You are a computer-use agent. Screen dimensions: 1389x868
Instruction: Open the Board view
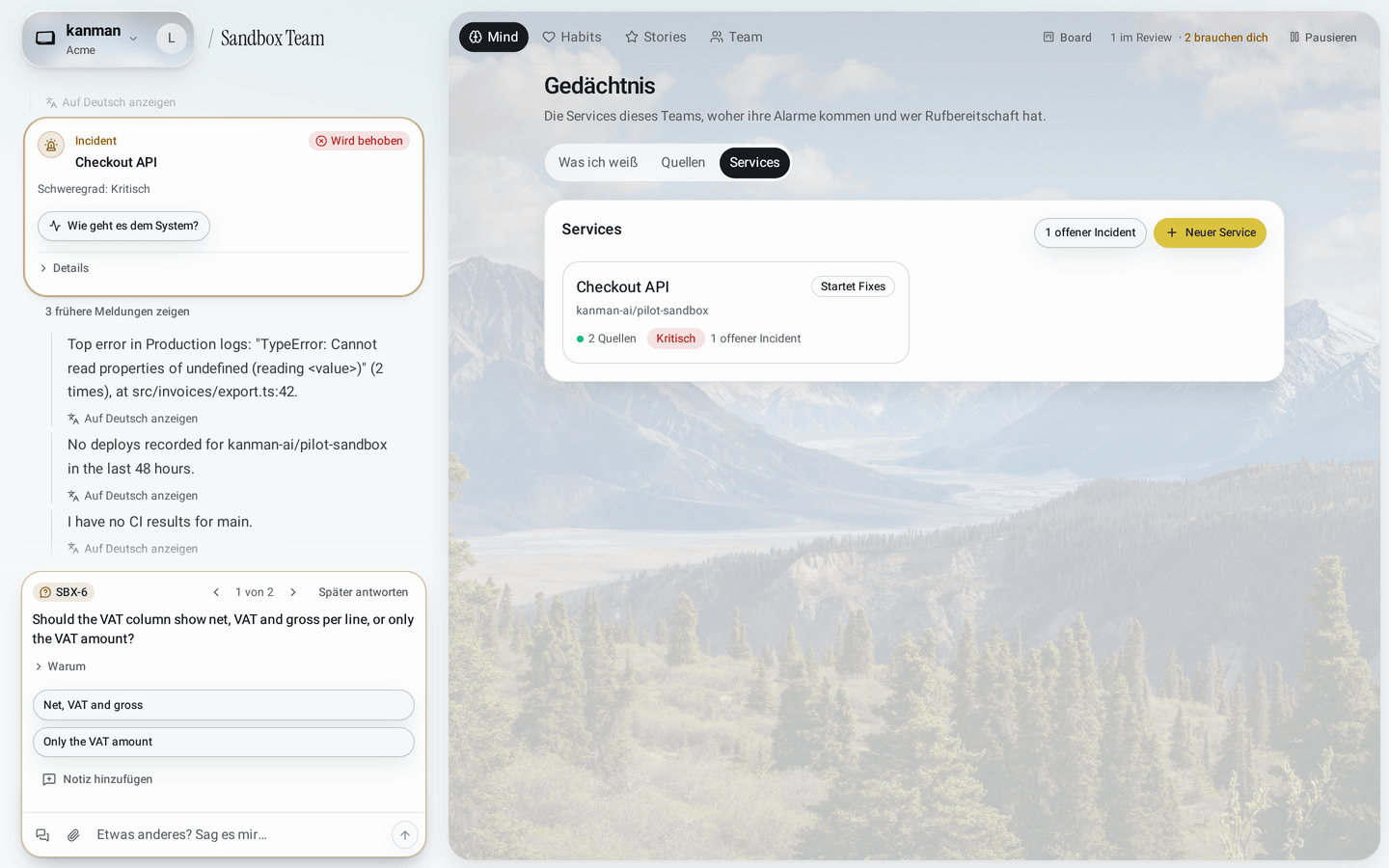pos(1067,38)
